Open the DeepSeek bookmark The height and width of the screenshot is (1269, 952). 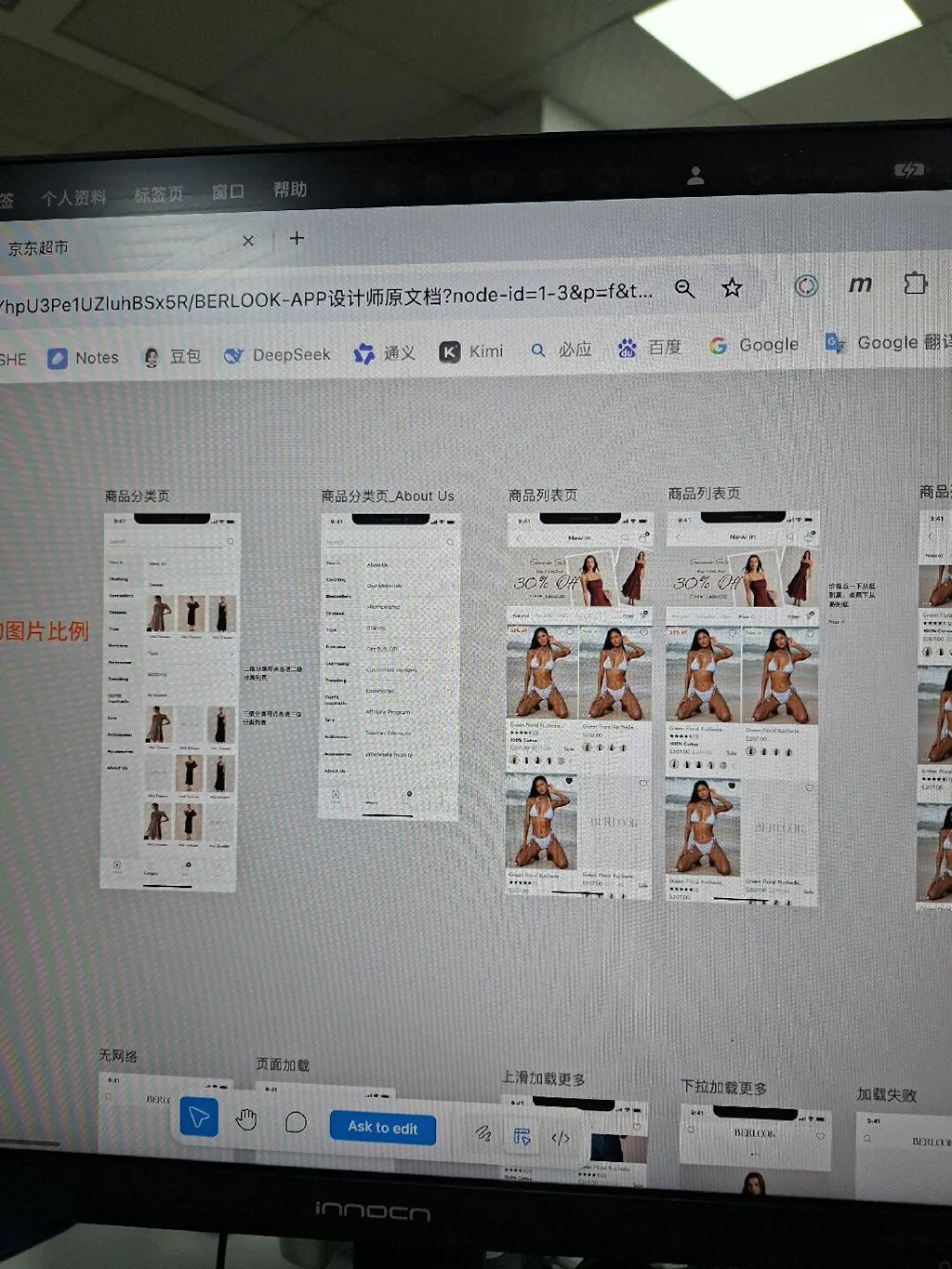pos(277,355)
